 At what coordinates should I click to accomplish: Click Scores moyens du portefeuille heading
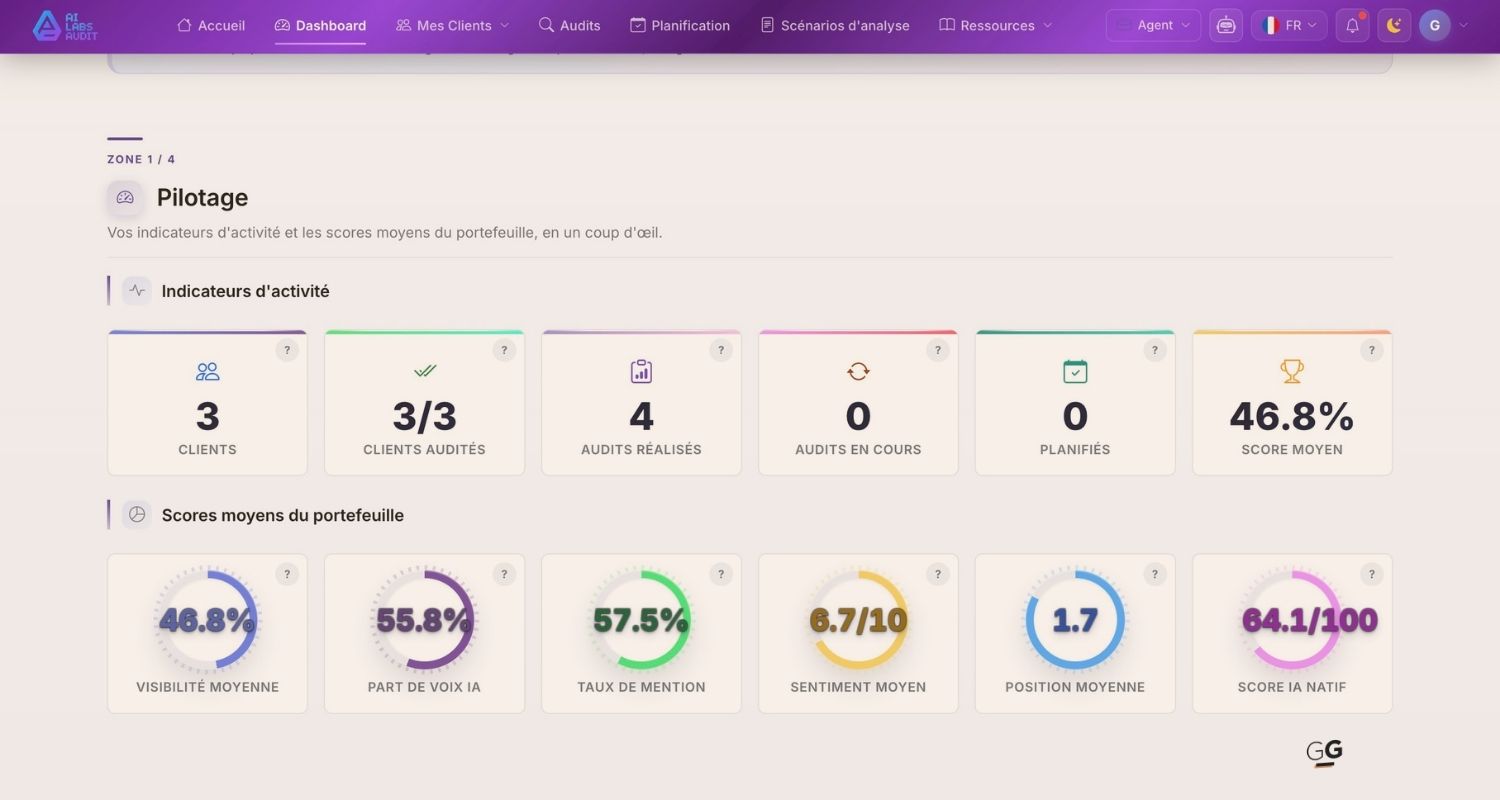283,515
